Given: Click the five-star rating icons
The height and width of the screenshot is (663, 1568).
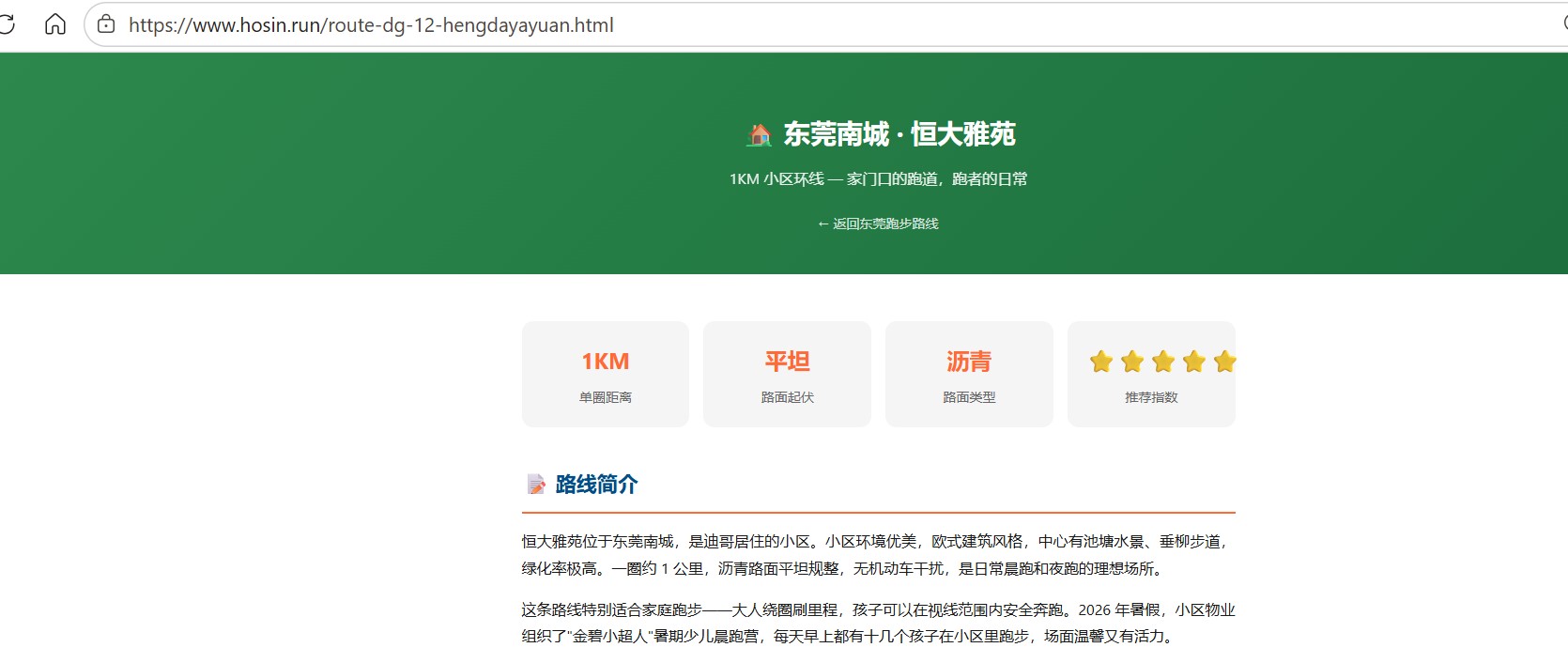Looking at the screenshot, I should click(x=1162, y=362).
